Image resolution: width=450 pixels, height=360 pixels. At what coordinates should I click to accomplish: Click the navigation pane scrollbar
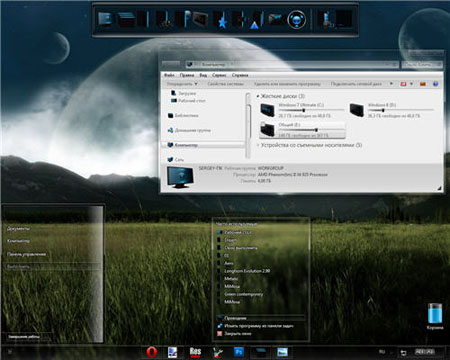click(x=248, y=125)
